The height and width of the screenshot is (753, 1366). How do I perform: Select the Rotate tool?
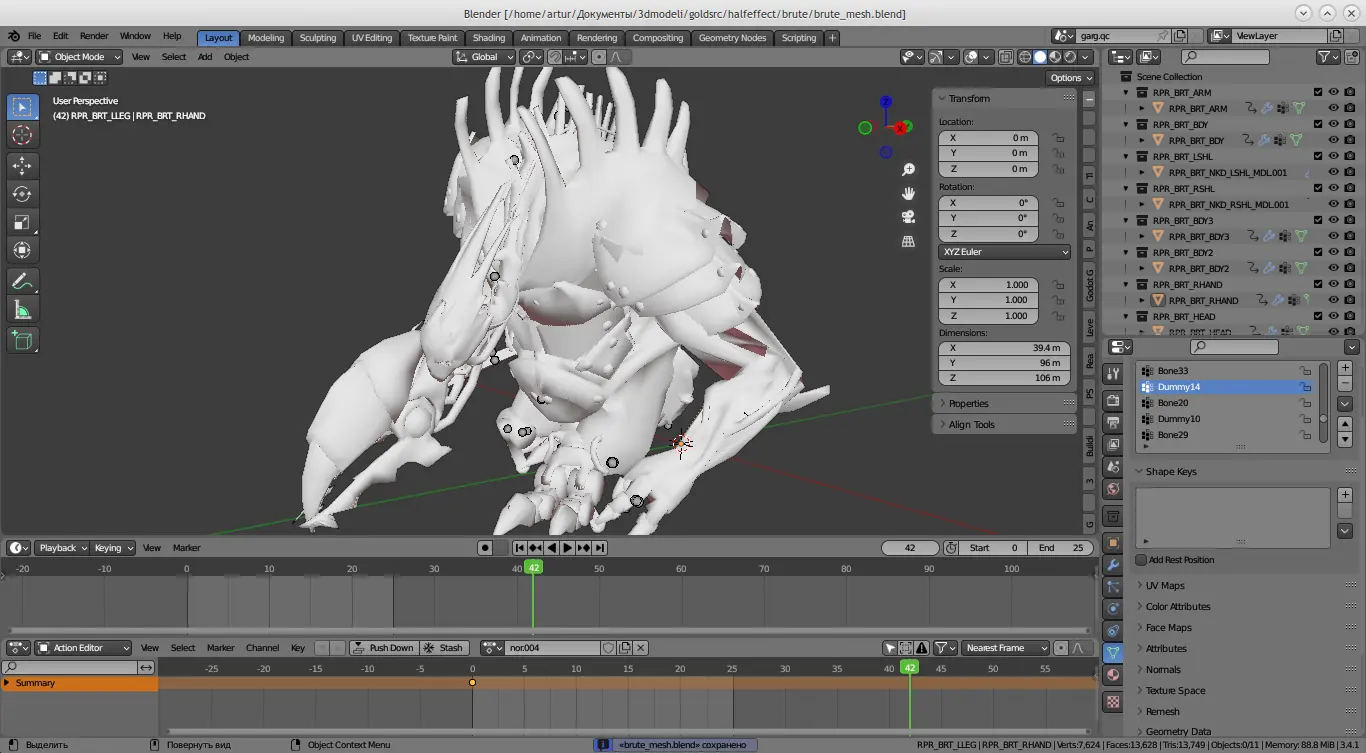click(22, 193)
